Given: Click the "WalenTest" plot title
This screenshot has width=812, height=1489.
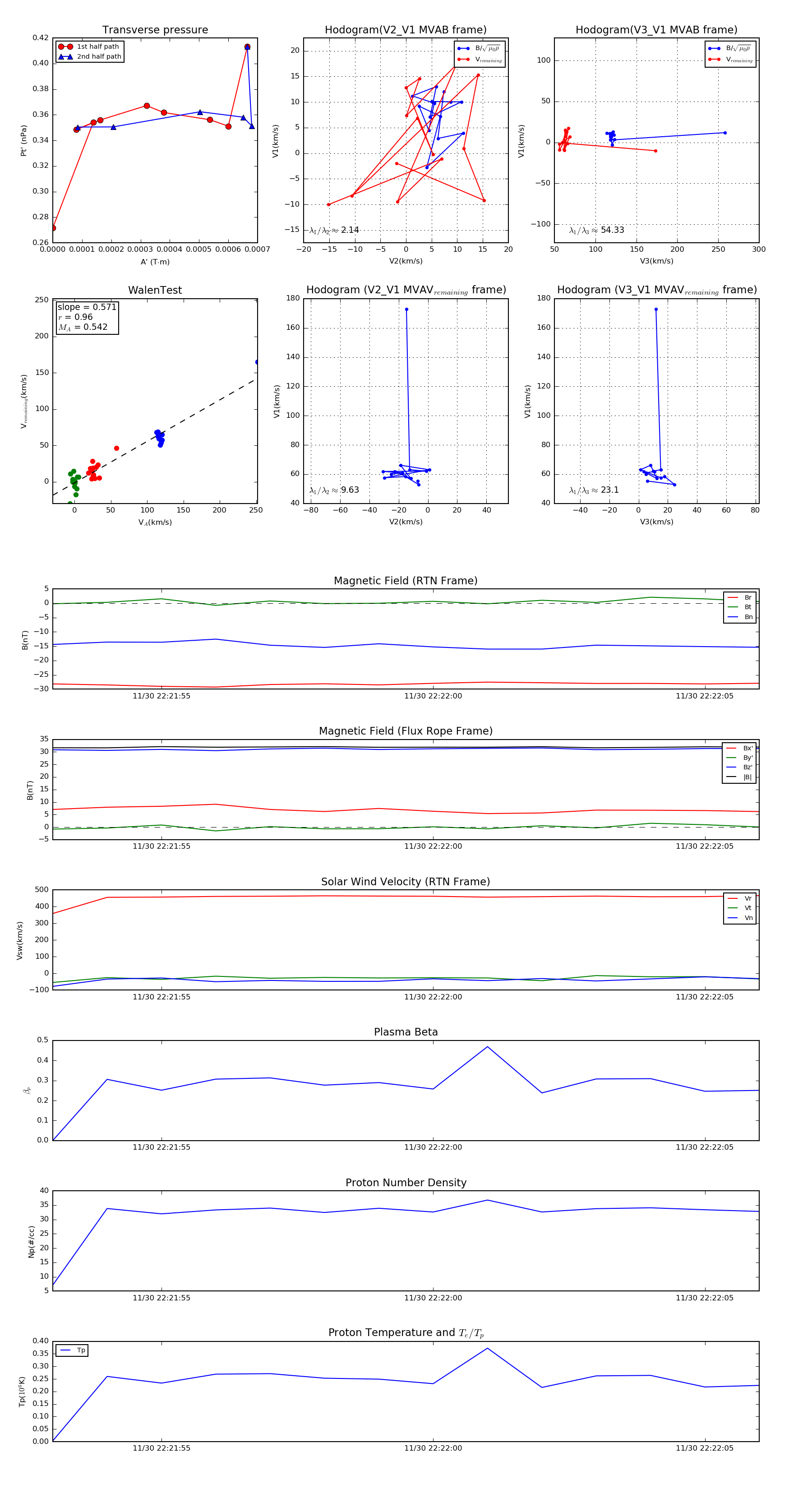Looking at the screenshot, I should 155,290.
